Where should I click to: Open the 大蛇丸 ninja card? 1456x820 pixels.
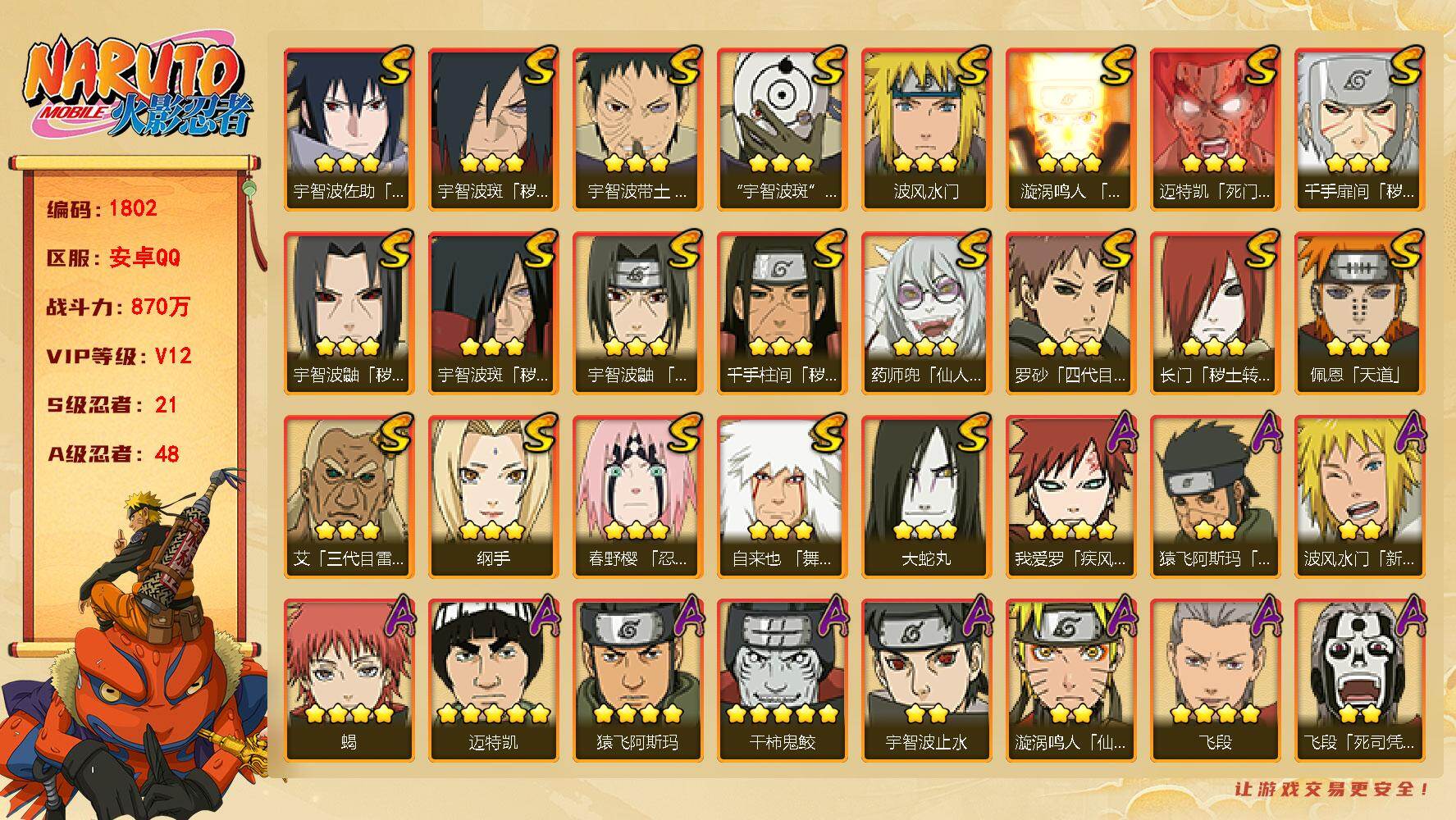point(926,497)
